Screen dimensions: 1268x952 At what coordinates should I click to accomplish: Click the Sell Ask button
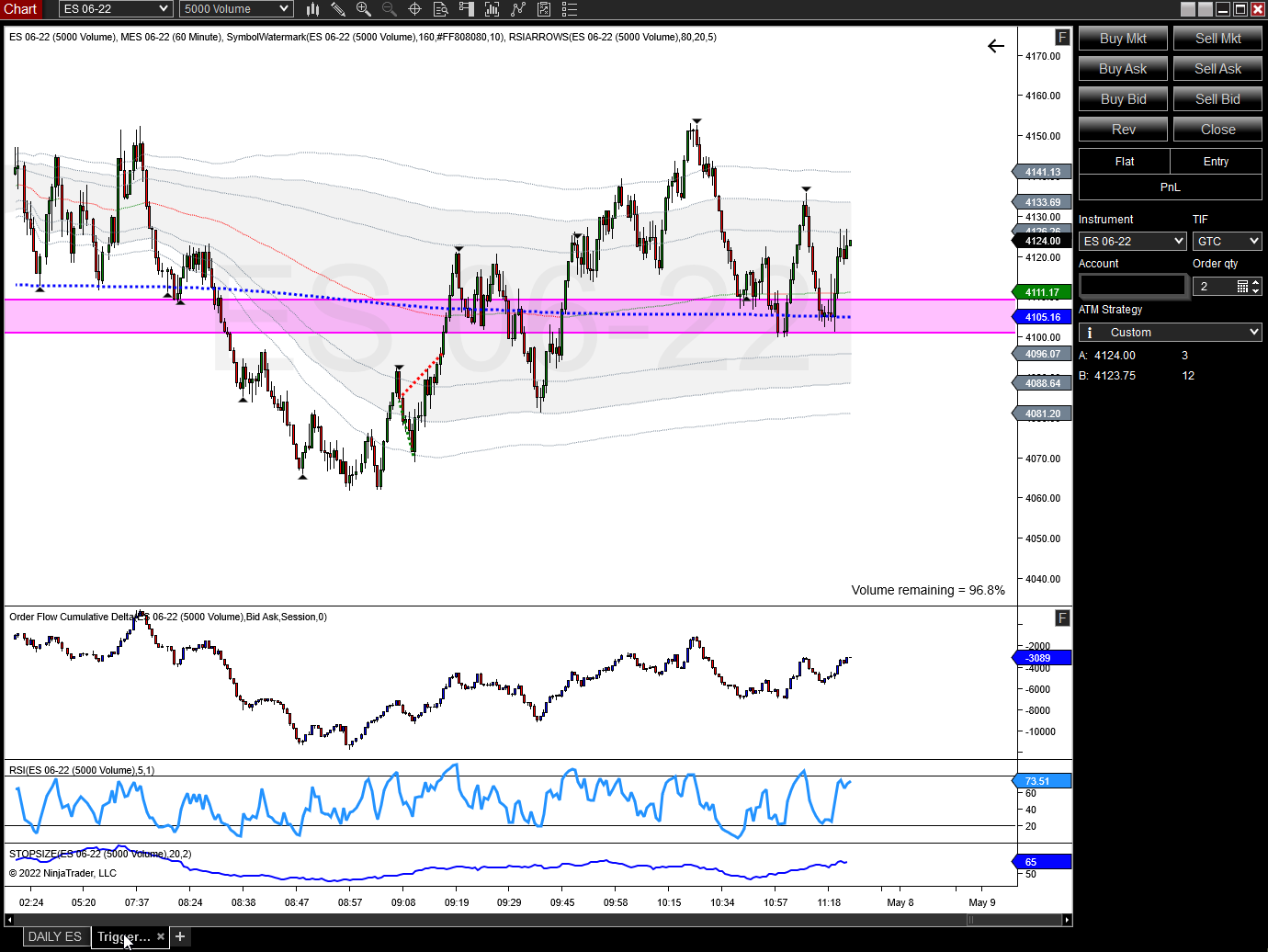coord(1217,69)
